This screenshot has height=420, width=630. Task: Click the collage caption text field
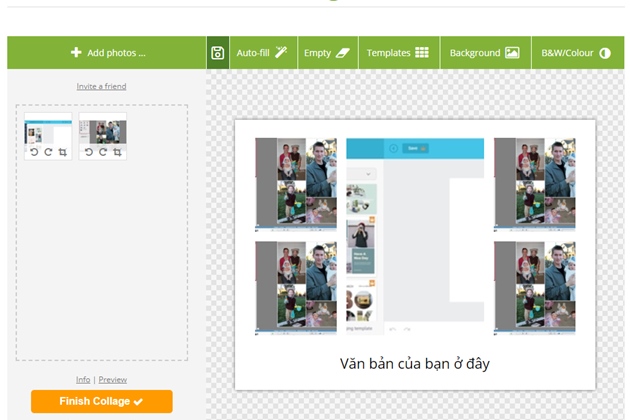point(414,363)
